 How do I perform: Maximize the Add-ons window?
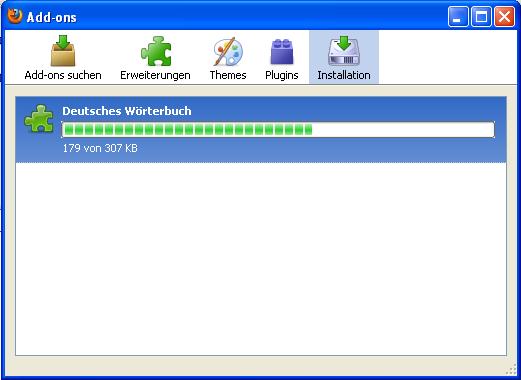click(x=481, y=16)
